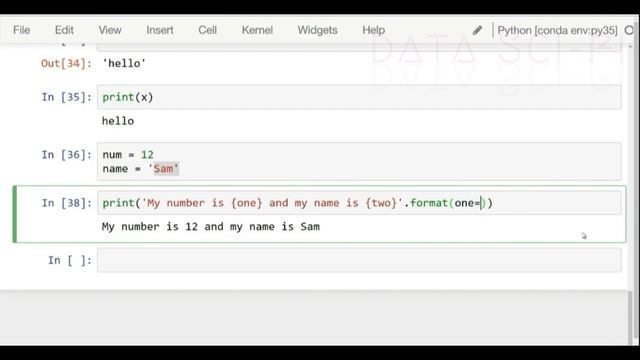Open the Kernel menu

[x=257, y=30]
